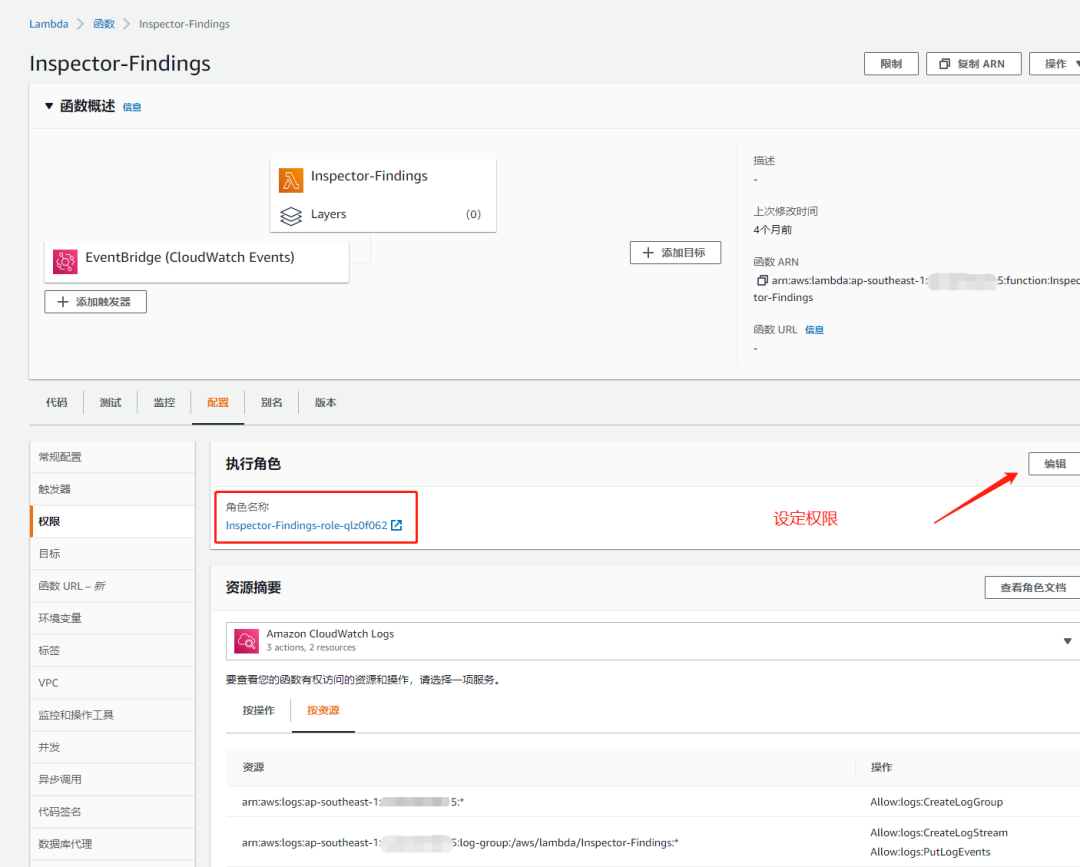Click the Inspector-Findings function box title
The width and height of the screenshot is (1080, 867).
point(369,176)
